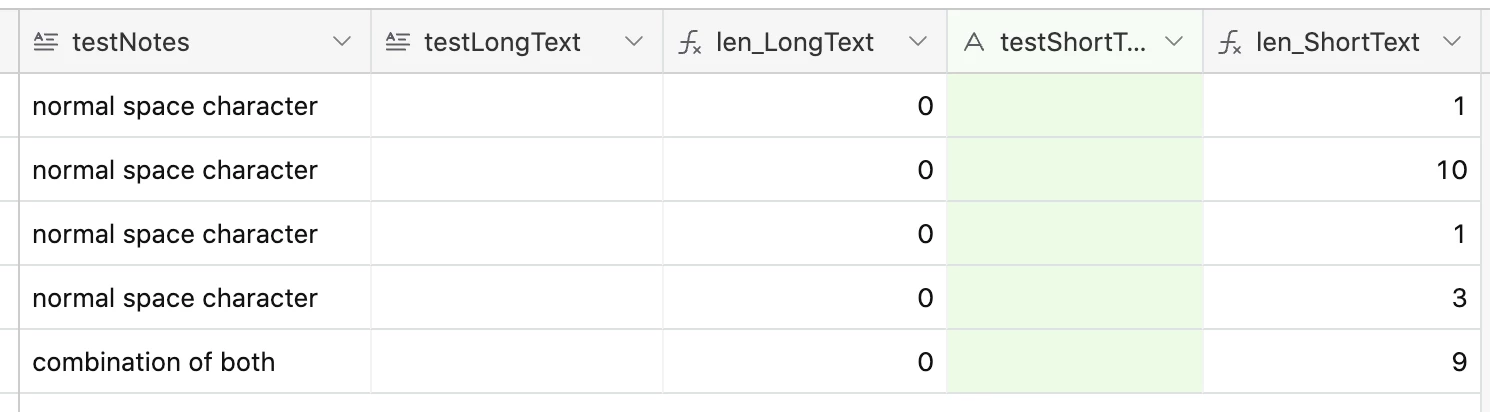This screenshot has height=412, width=1490.
Task: Expand the len_LongText column menu chevron
Action: tap(918, 42)
